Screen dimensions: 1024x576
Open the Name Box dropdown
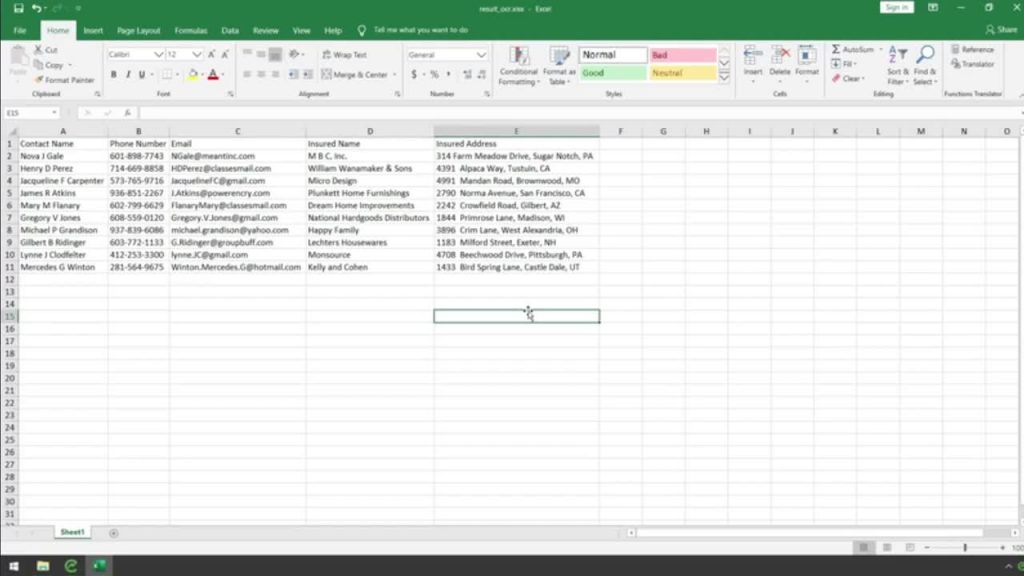tap(54, 113)
